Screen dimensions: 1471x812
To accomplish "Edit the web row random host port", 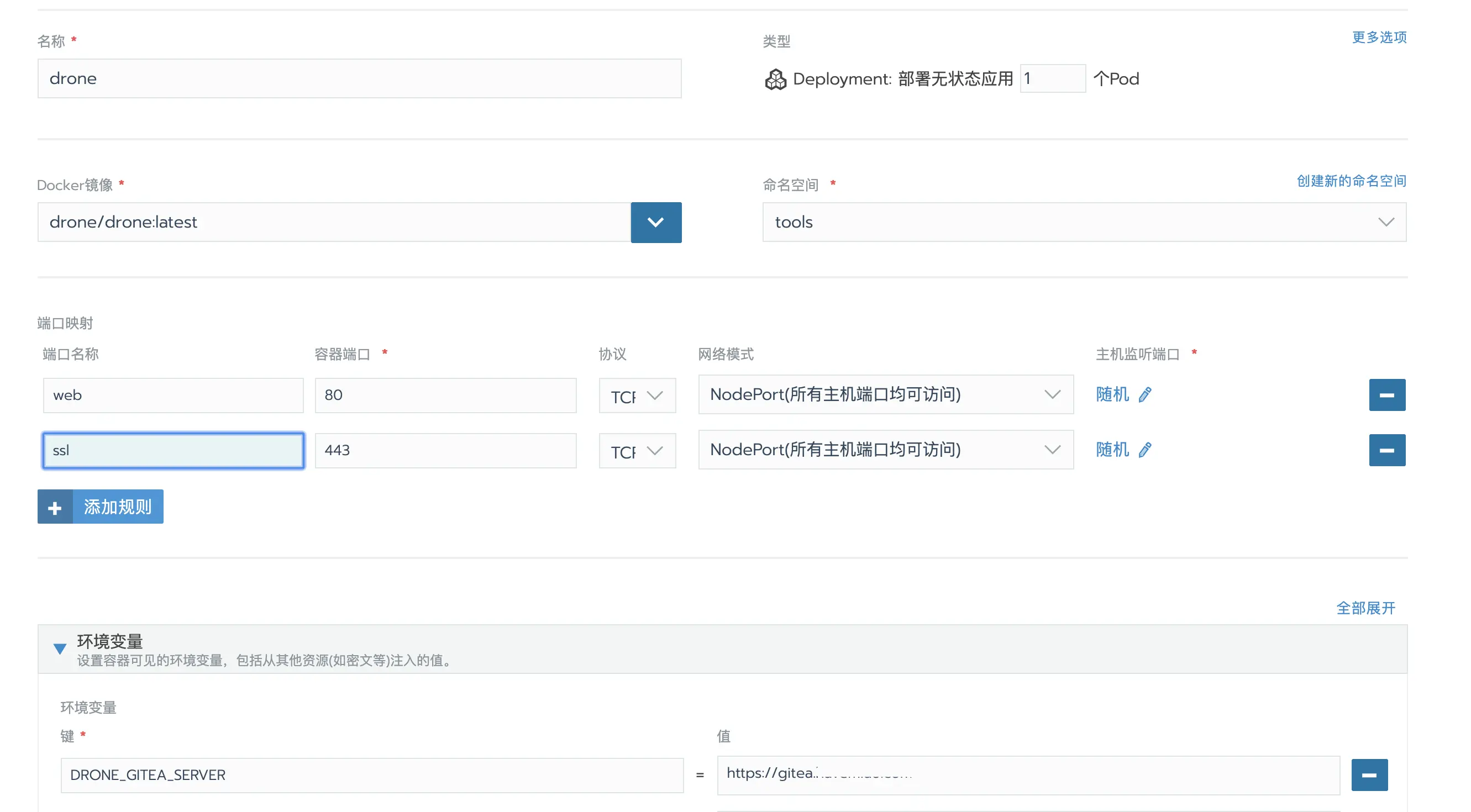I will (x=1144, y=395).
